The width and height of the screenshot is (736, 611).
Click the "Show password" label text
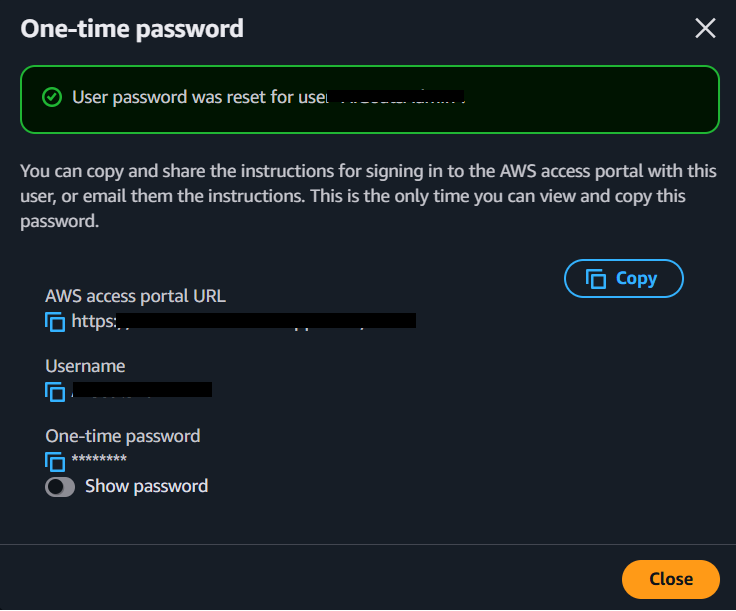tap(146, 486)
